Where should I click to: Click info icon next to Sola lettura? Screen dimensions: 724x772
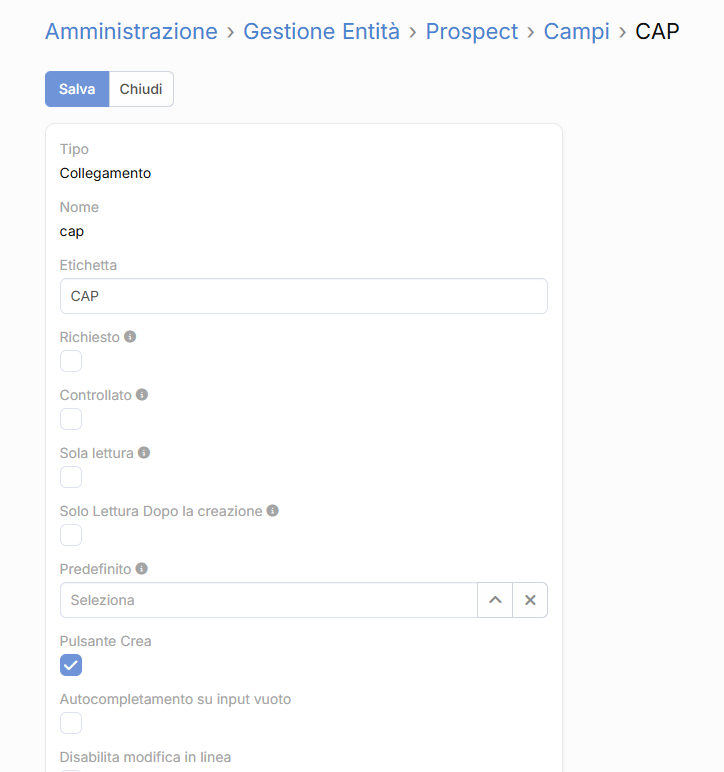click(x=144, y=453)
